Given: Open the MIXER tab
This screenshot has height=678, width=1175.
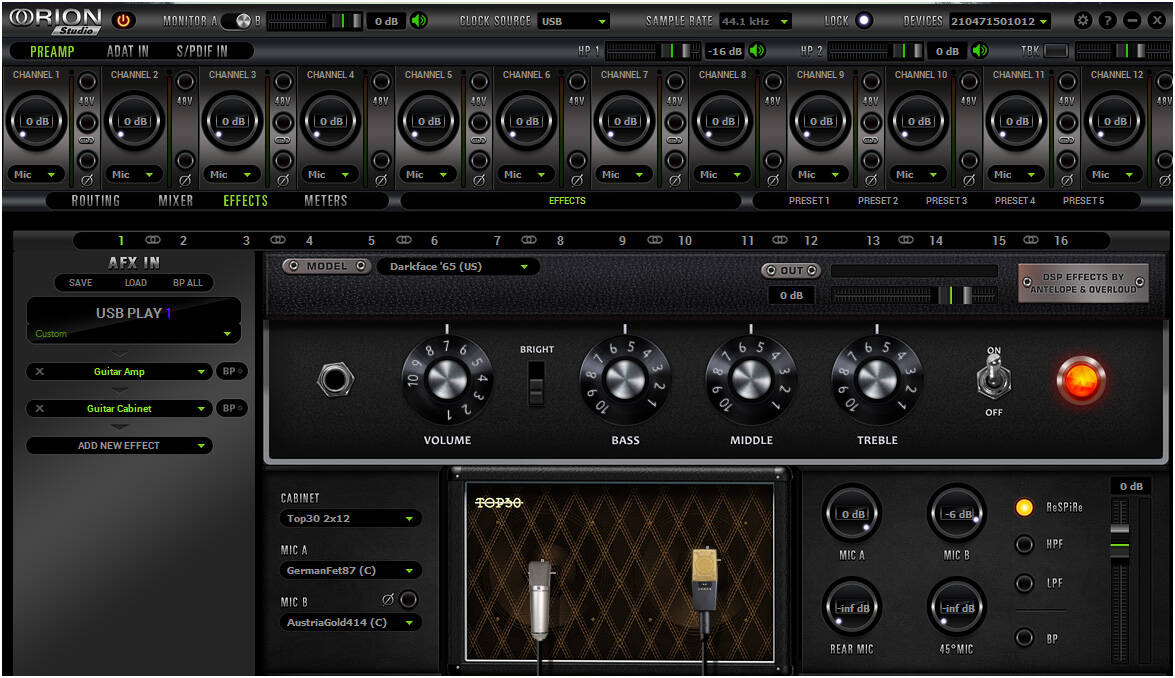Looking at the screenshot, I should point(175,201).
